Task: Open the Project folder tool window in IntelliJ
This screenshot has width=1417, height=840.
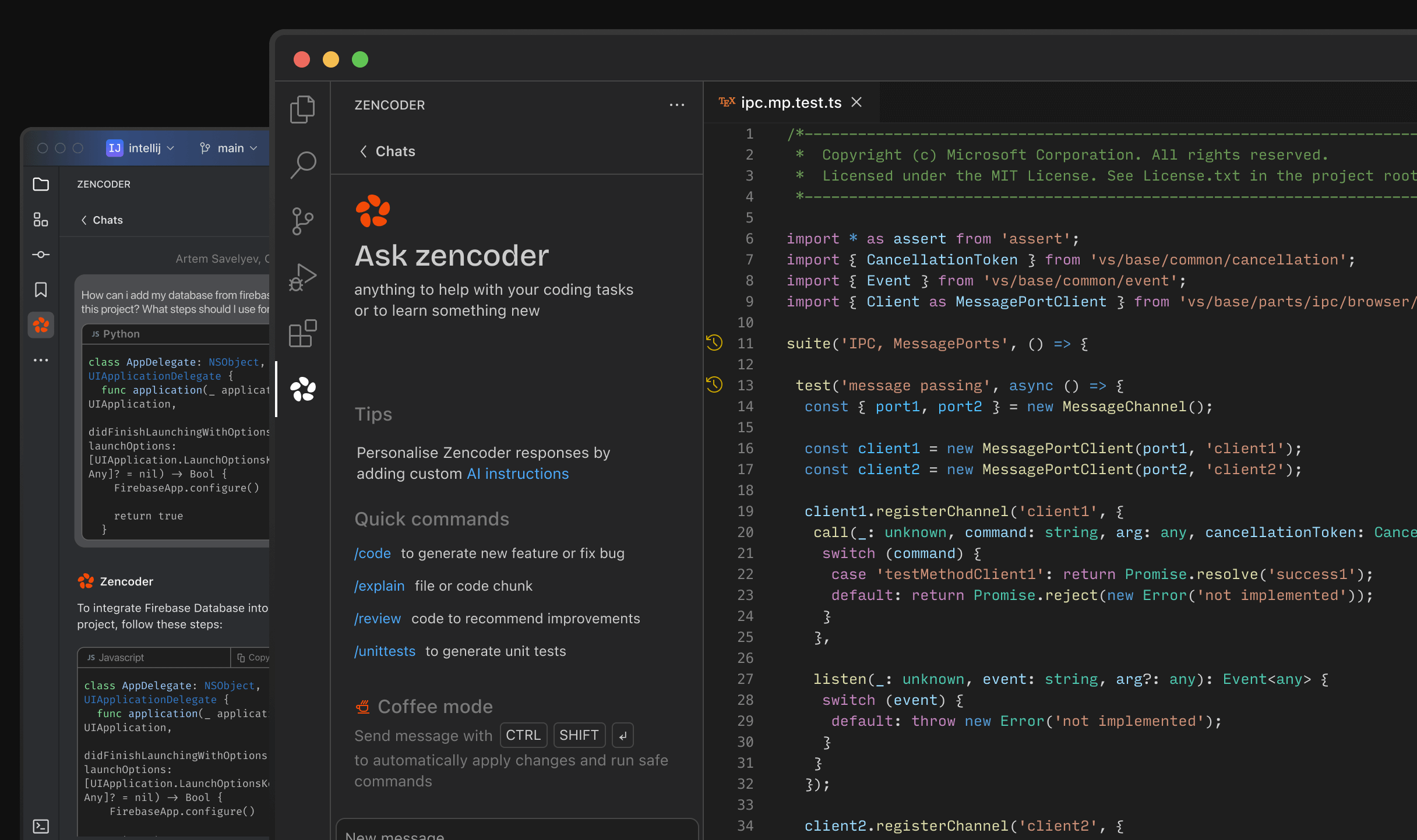Action: [41, 184]
